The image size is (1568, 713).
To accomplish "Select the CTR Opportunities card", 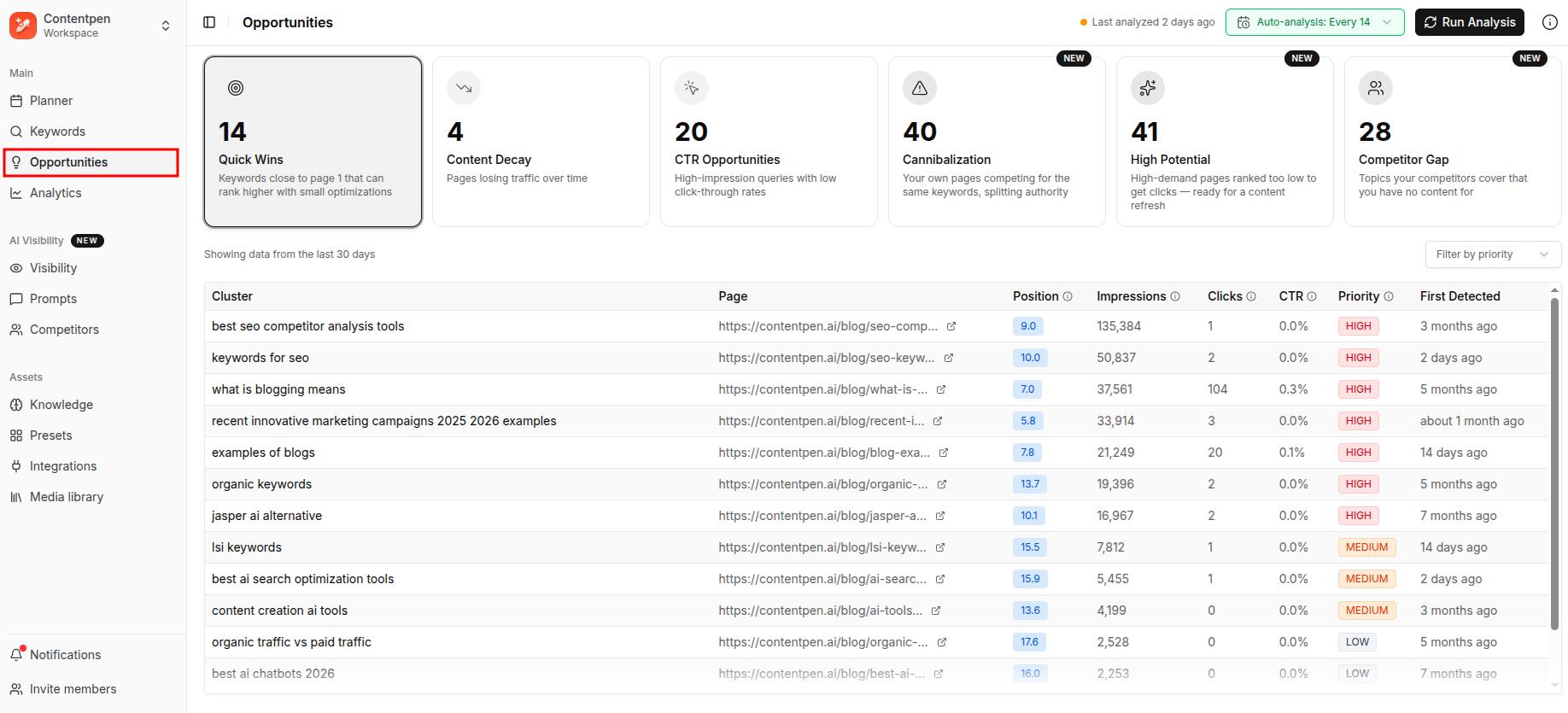I will point(769,142).
